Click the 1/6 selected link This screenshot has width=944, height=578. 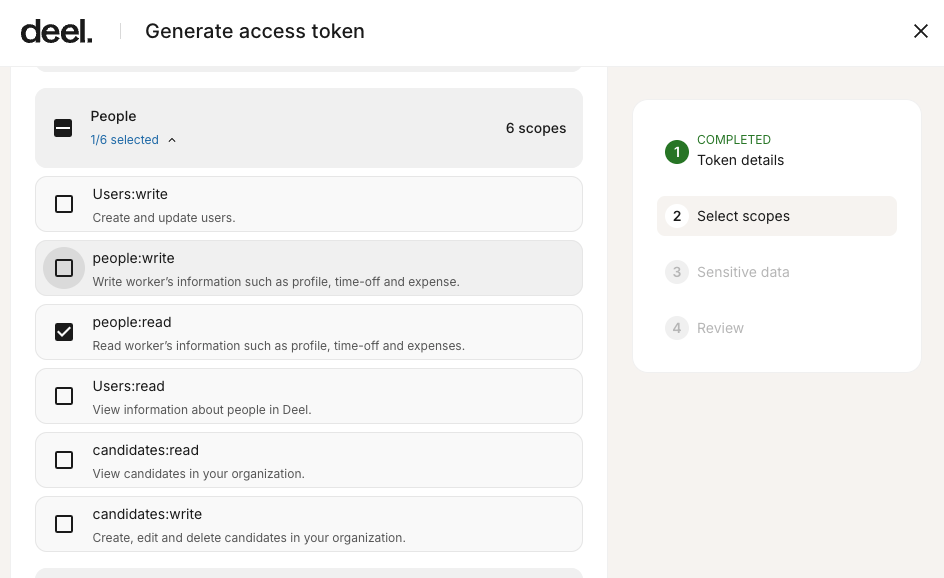[124, 140]
